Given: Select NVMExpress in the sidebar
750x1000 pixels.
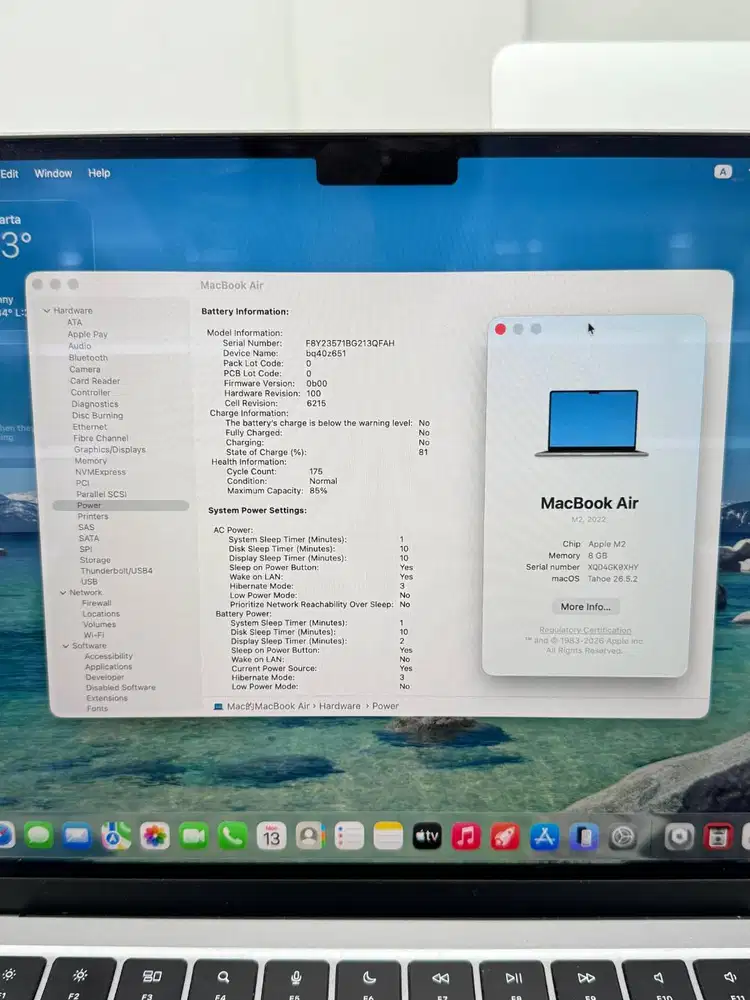Looking at the screenshot, I should tap(101, 472).
